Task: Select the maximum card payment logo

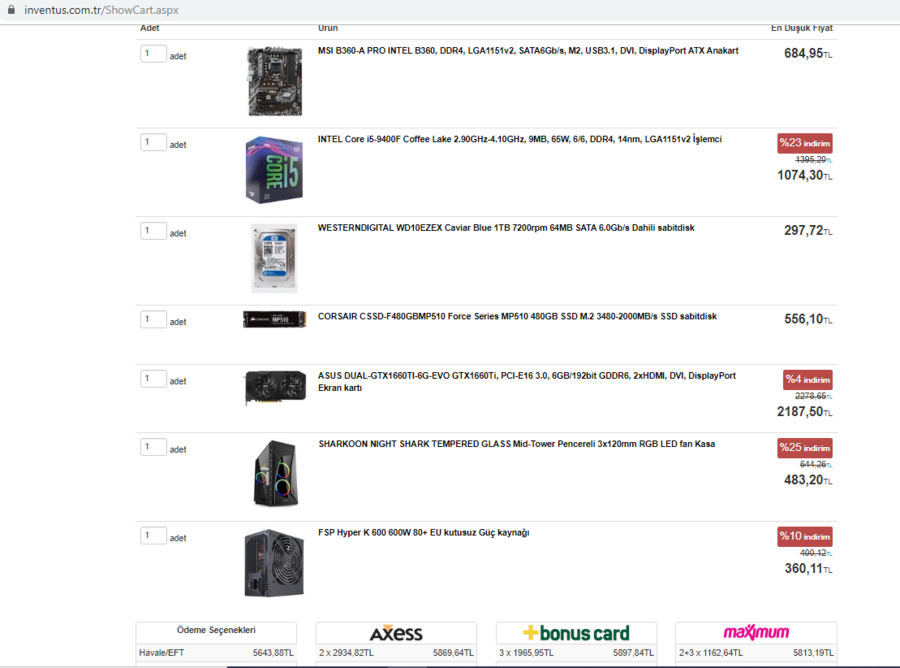Action: [756, 633]
